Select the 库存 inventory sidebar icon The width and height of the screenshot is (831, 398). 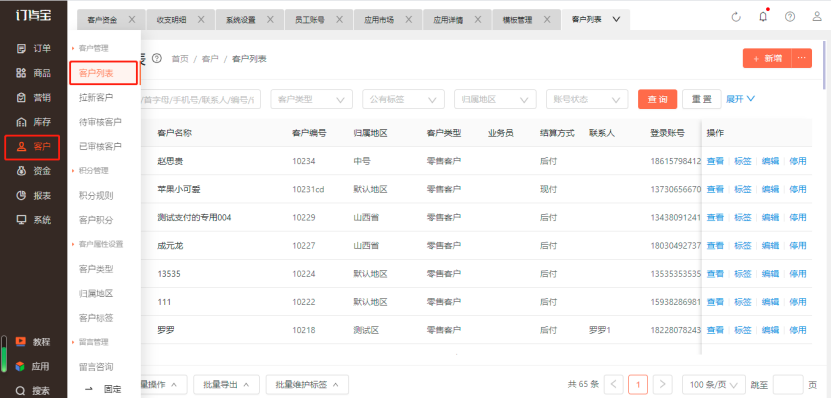click(x=21, y=122)
